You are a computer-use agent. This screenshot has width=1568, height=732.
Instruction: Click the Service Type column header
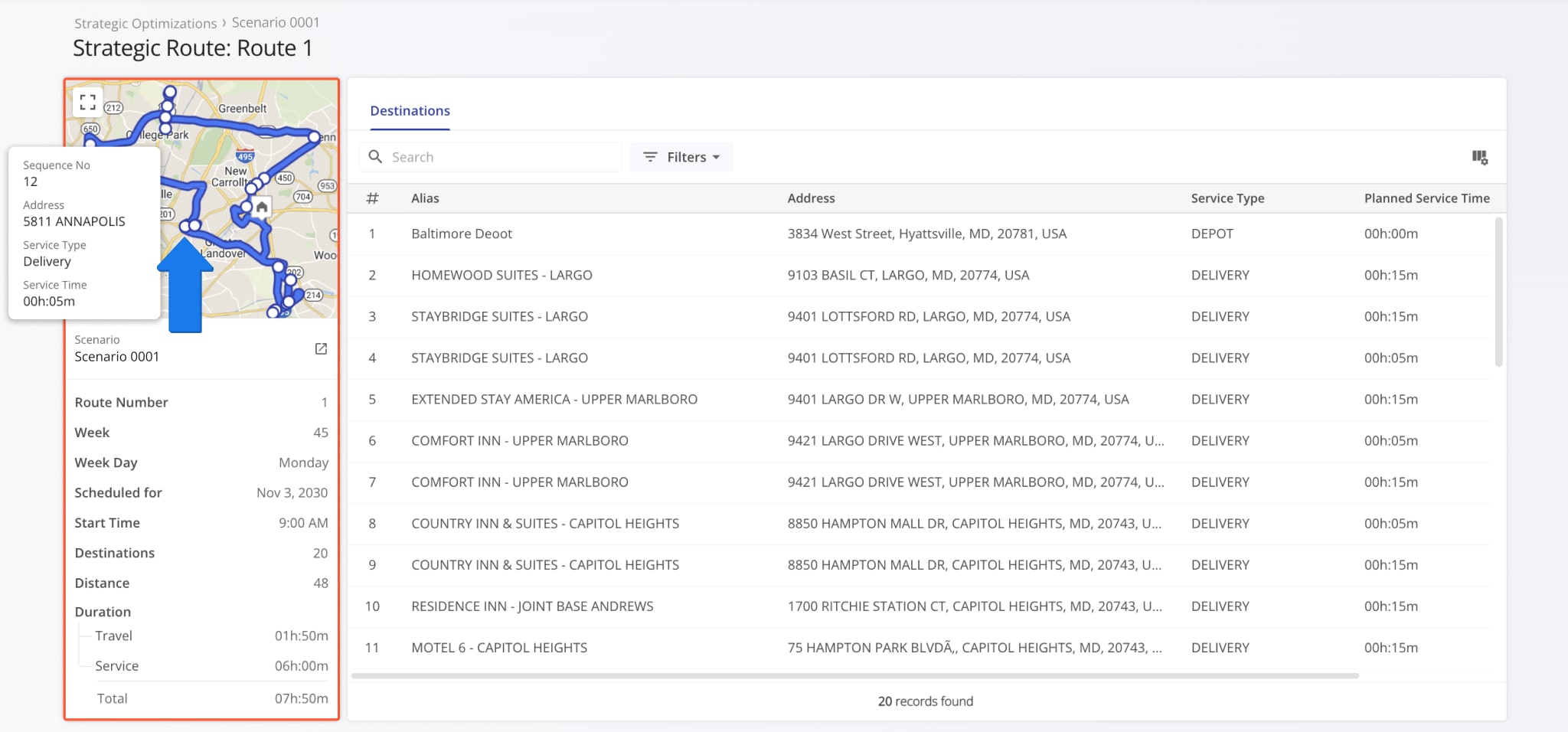tap(1227, 198)
